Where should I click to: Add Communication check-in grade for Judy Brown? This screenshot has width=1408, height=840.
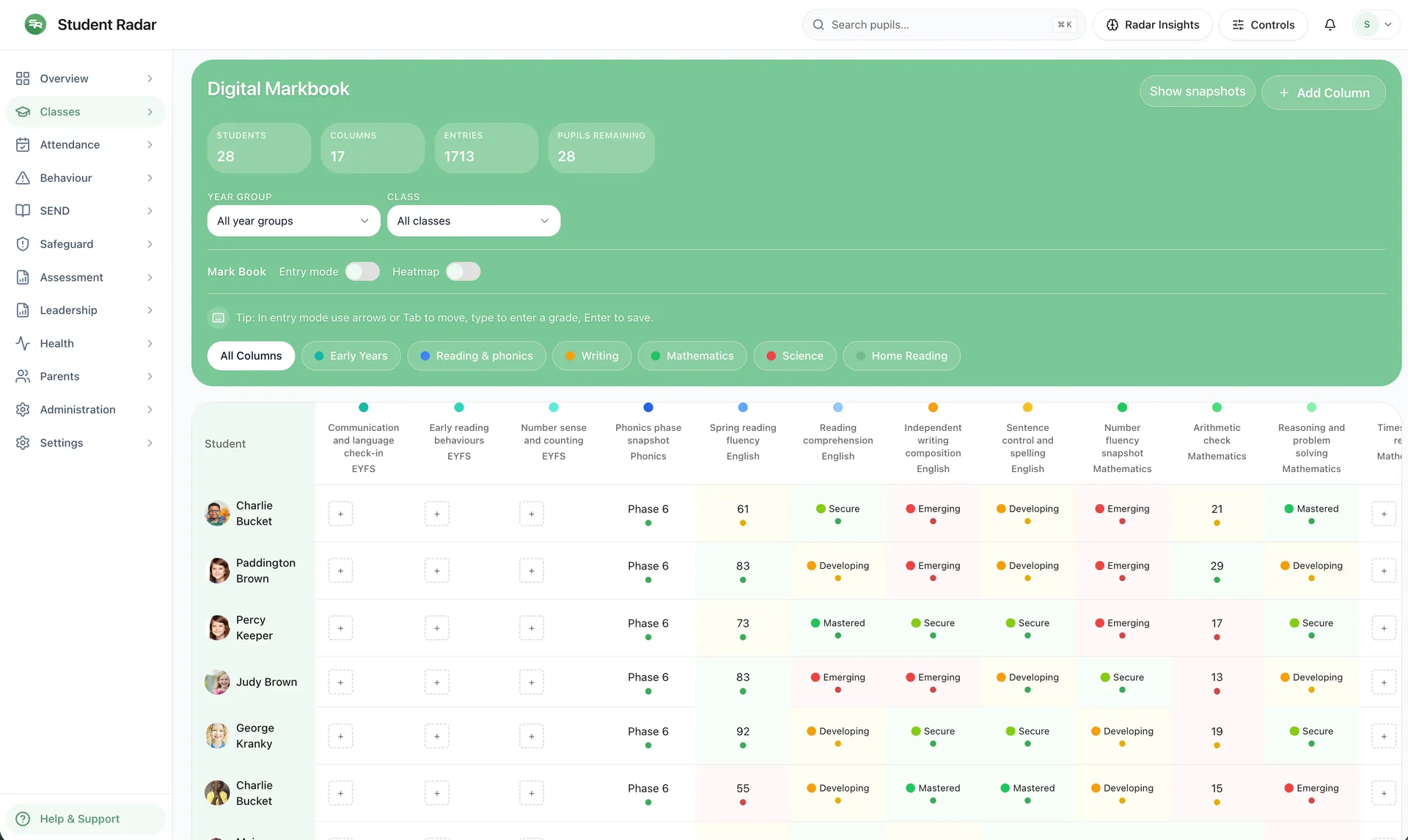340,682
